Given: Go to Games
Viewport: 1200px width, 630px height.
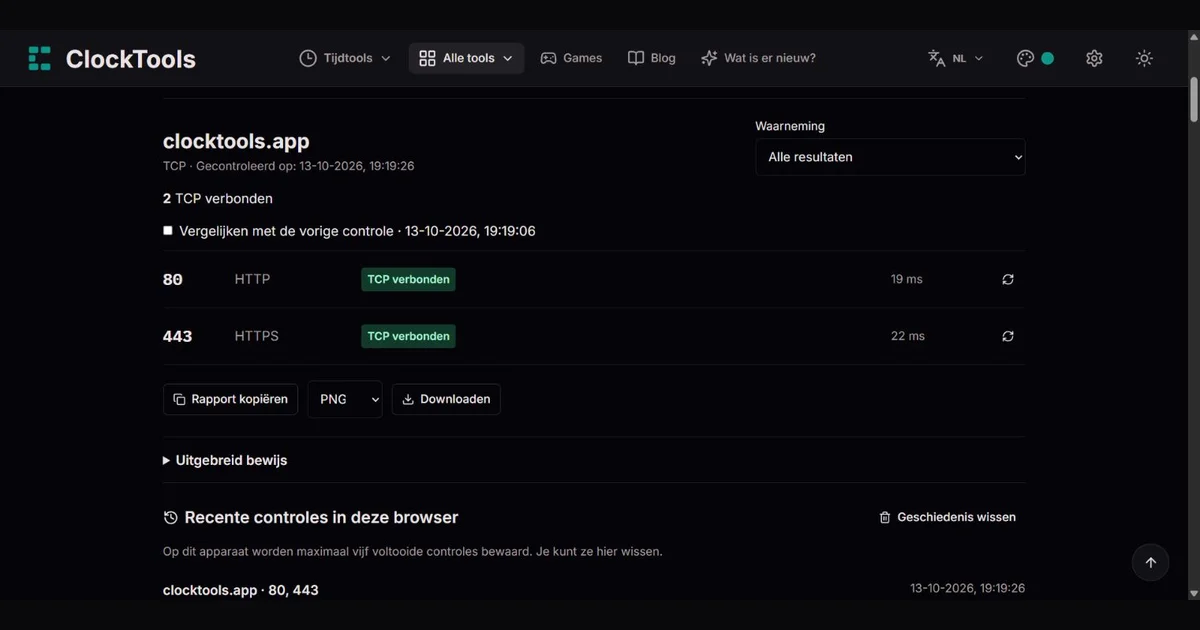Looking at the screenshot, I should coord(571,58).
